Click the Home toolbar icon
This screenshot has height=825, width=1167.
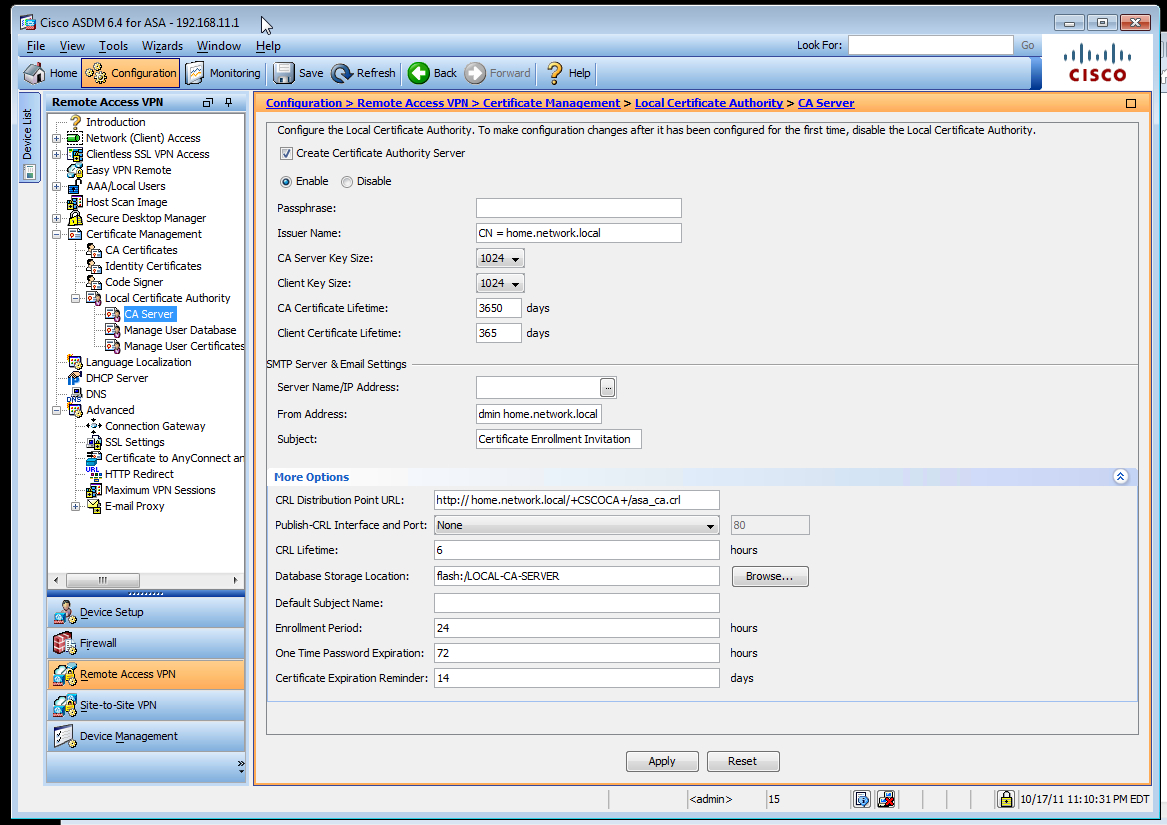[x=34, y=73]
